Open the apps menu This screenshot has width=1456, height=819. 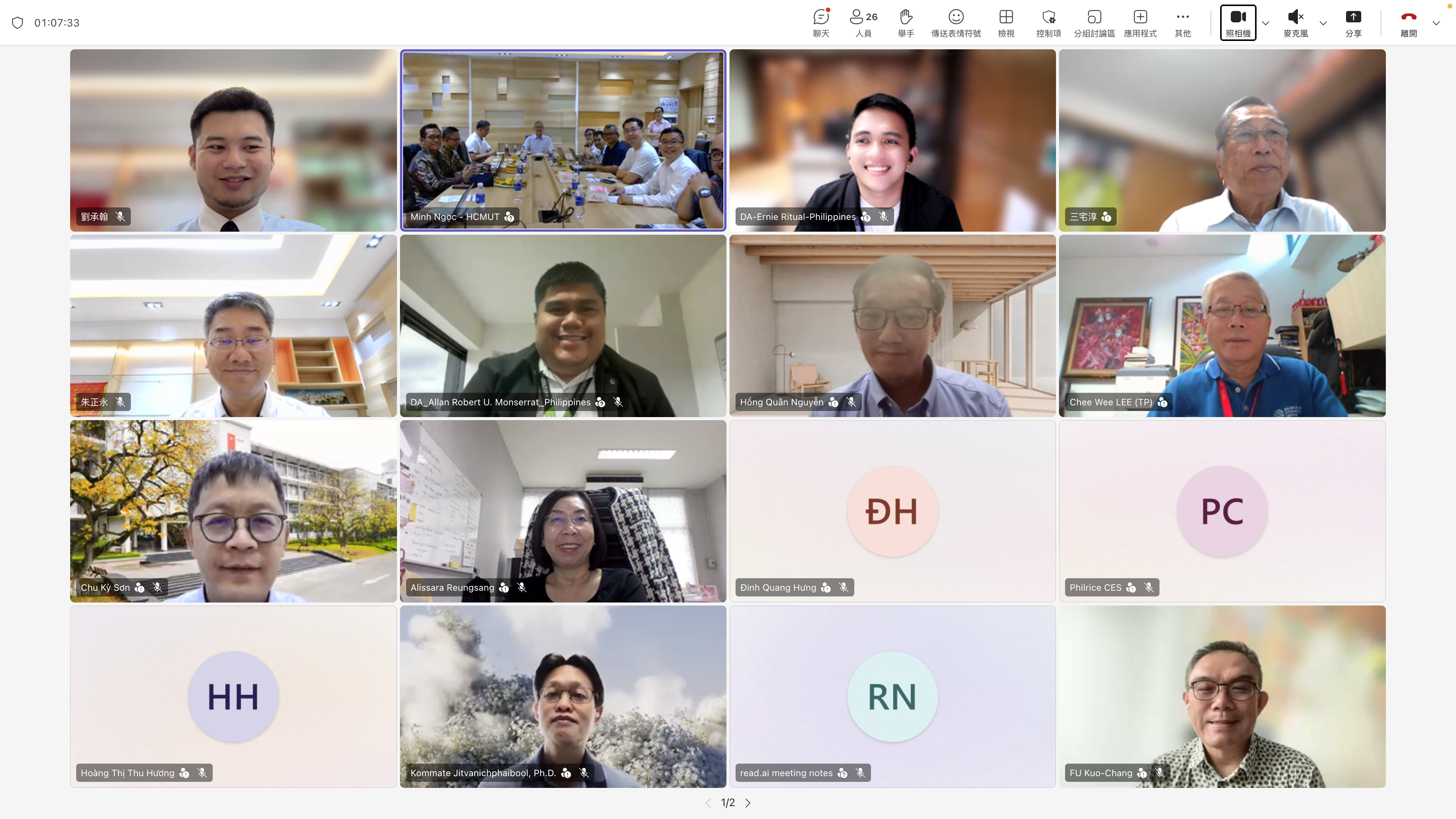[1140, 23]
